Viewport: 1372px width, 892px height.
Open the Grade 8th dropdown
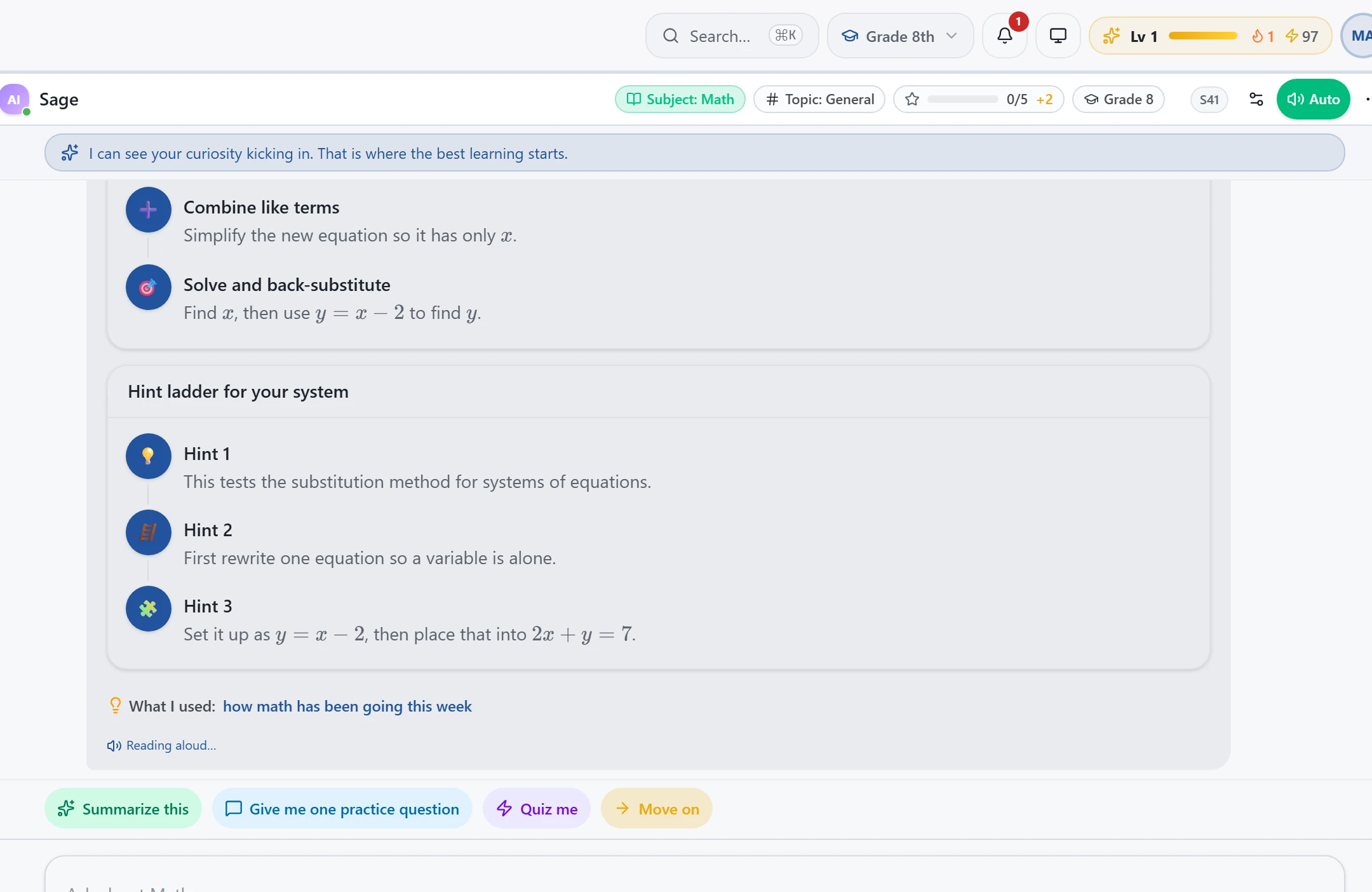click(x=900, y=36)
